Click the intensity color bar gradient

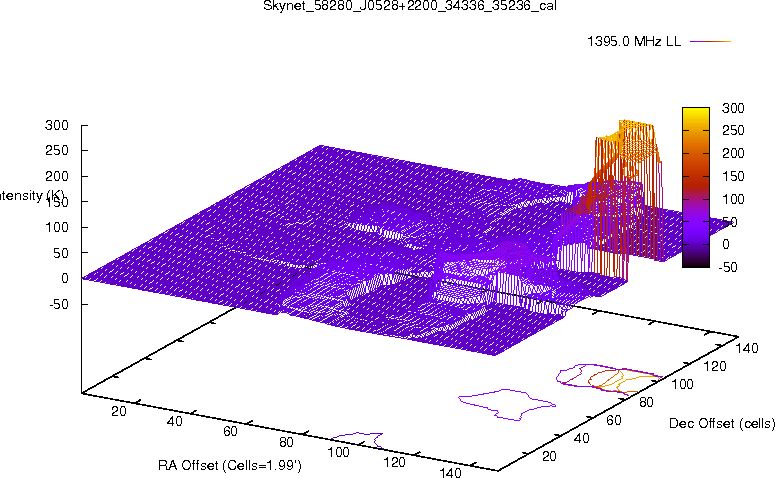pyautogui.click(x=696, y=187)
